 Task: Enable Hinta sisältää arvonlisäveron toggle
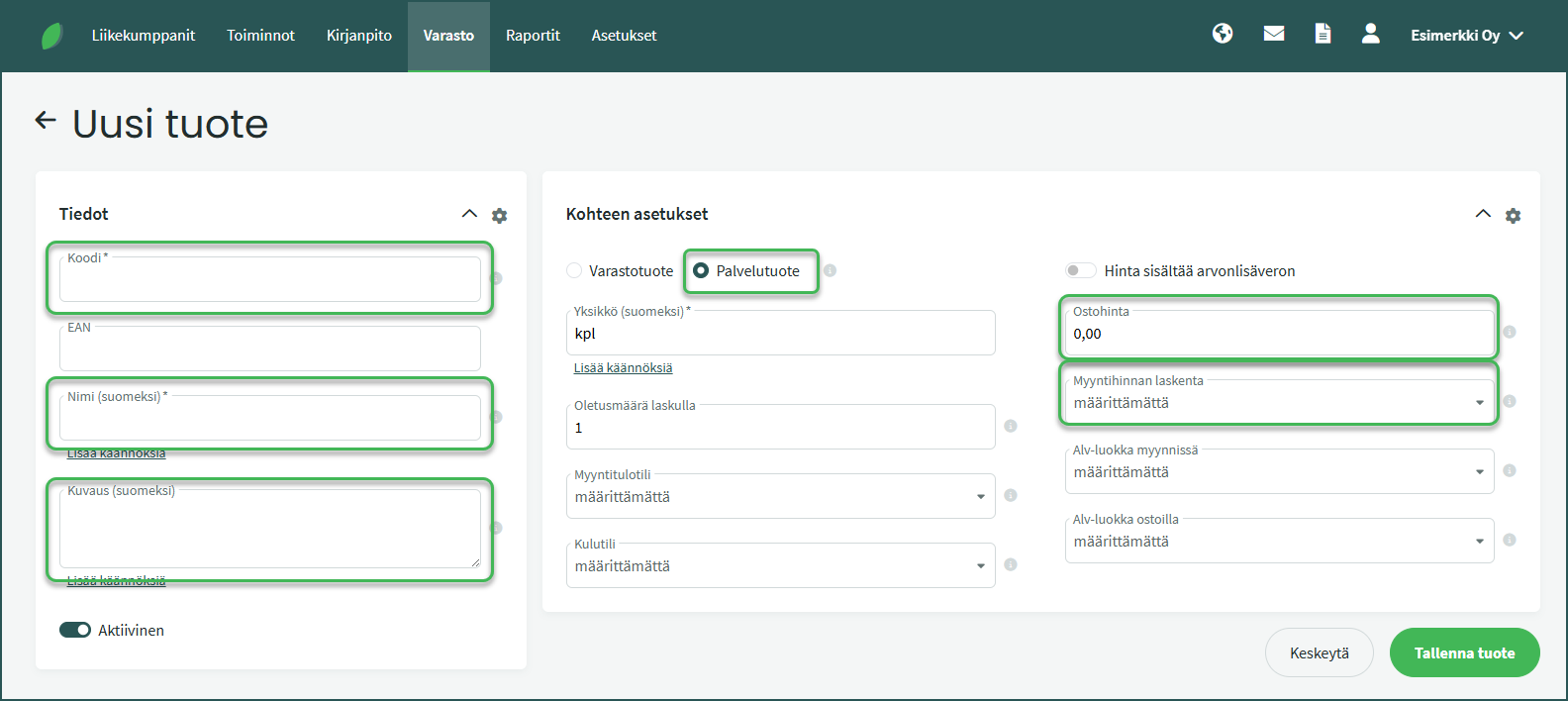[x=1080, y=270]
